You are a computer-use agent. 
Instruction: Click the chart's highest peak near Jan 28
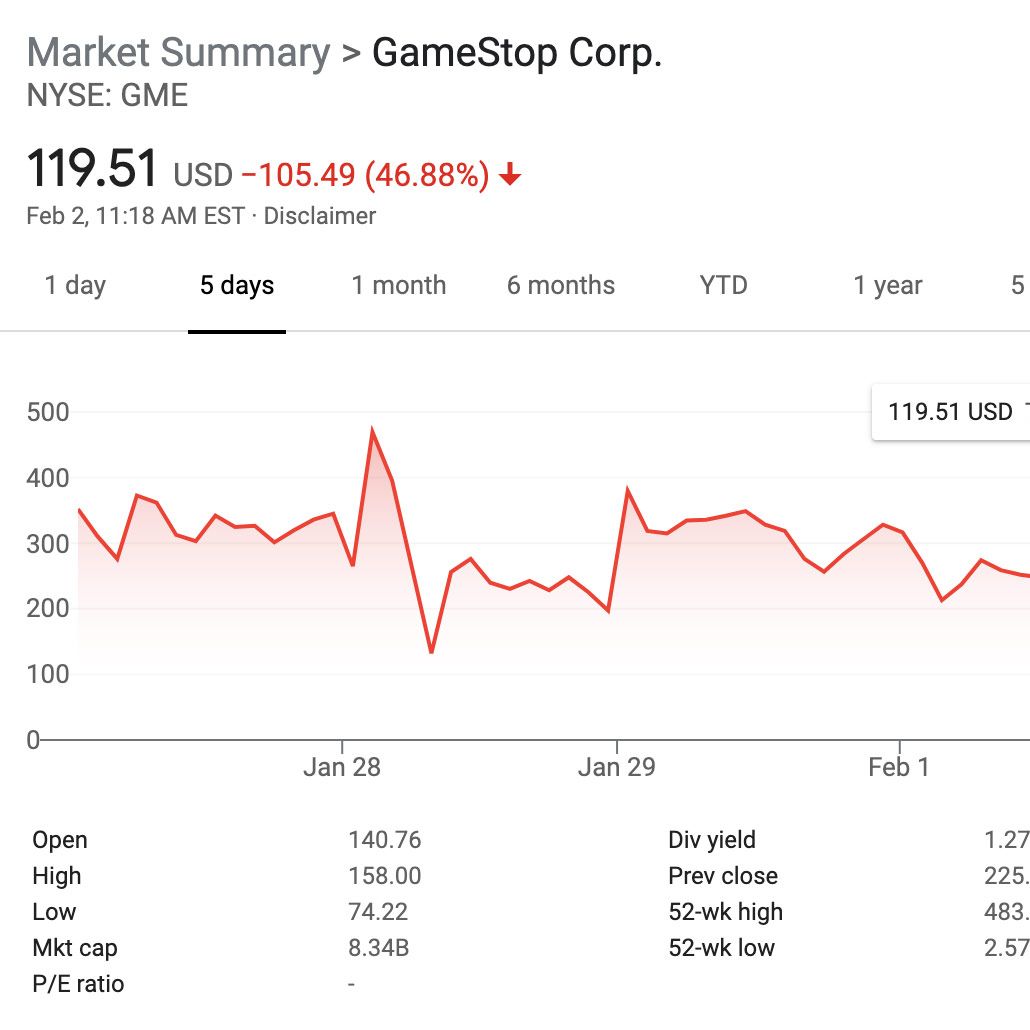click(372, 432)
